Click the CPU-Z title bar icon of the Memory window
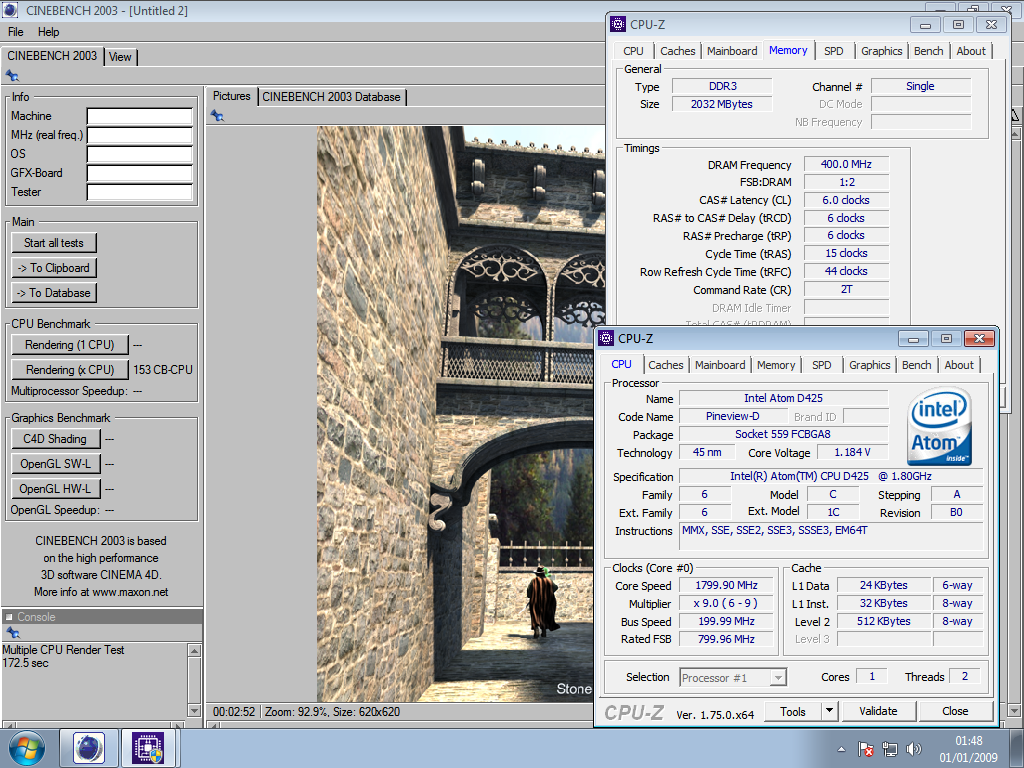The height and width of the screenshot is (768, 1024). click(x=618, y=24)
